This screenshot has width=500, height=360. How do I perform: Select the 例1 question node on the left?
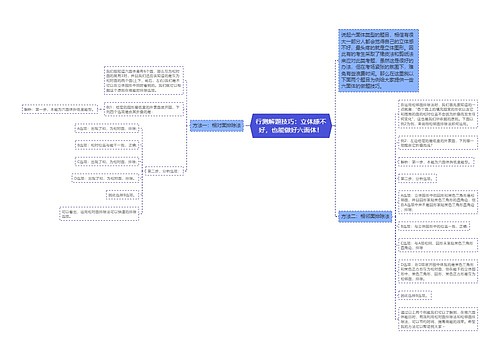point(144,109)
